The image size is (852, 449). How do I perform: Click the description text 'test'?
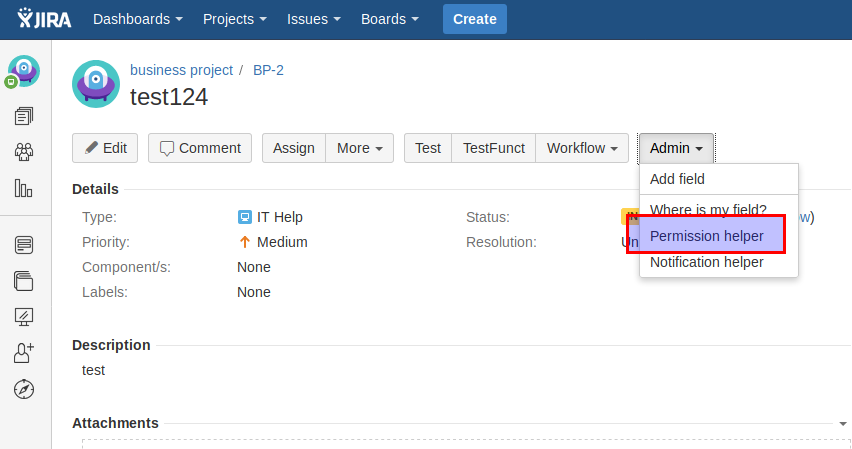click(x=93, y=370)
